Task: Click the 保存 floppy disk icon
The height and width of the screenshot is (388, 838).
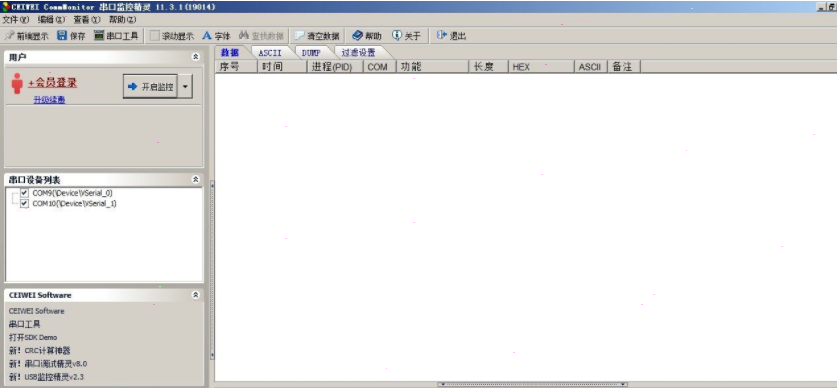Action: 62,36
